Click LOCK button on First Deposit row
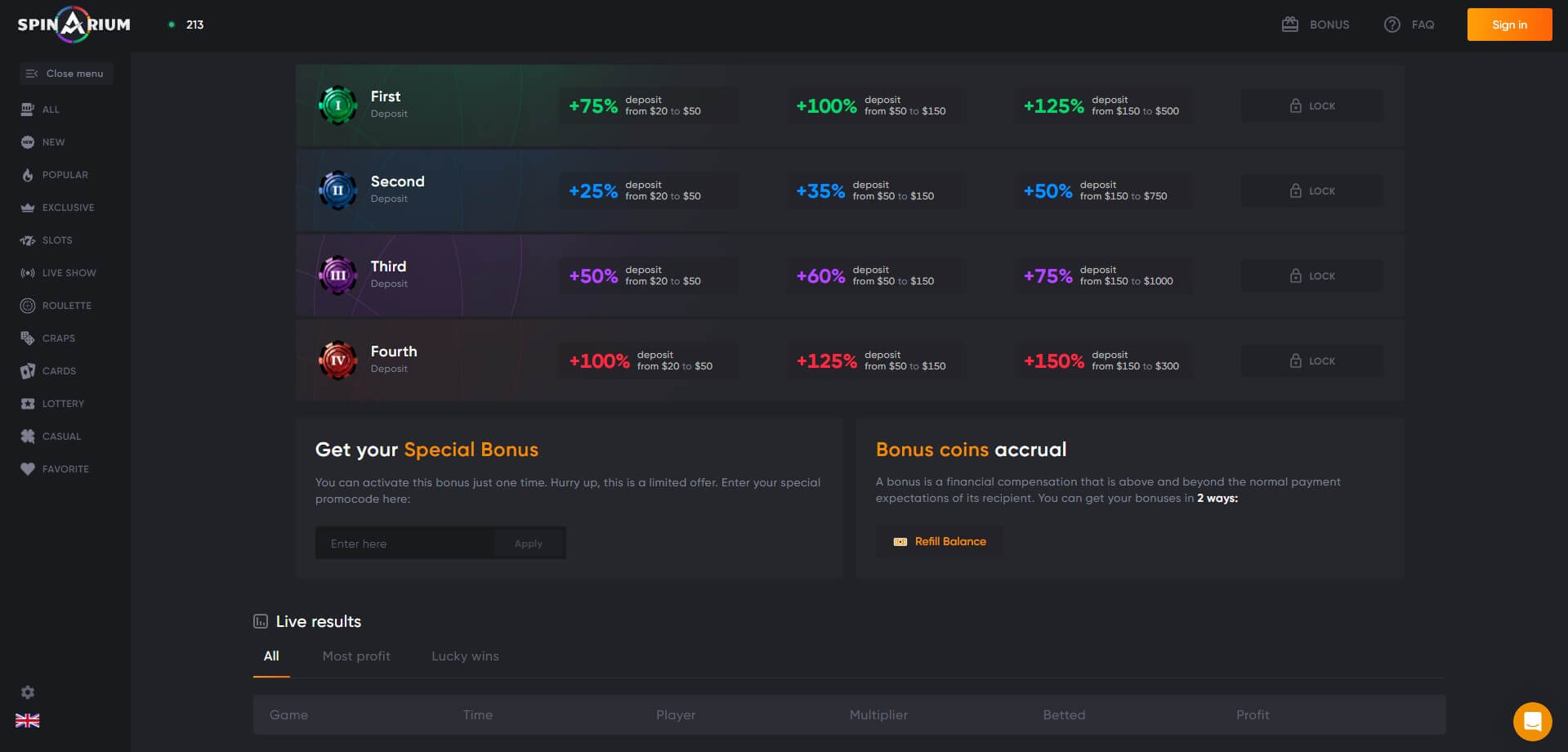This screenshot has height=752, width=1568. point(1312,106)
